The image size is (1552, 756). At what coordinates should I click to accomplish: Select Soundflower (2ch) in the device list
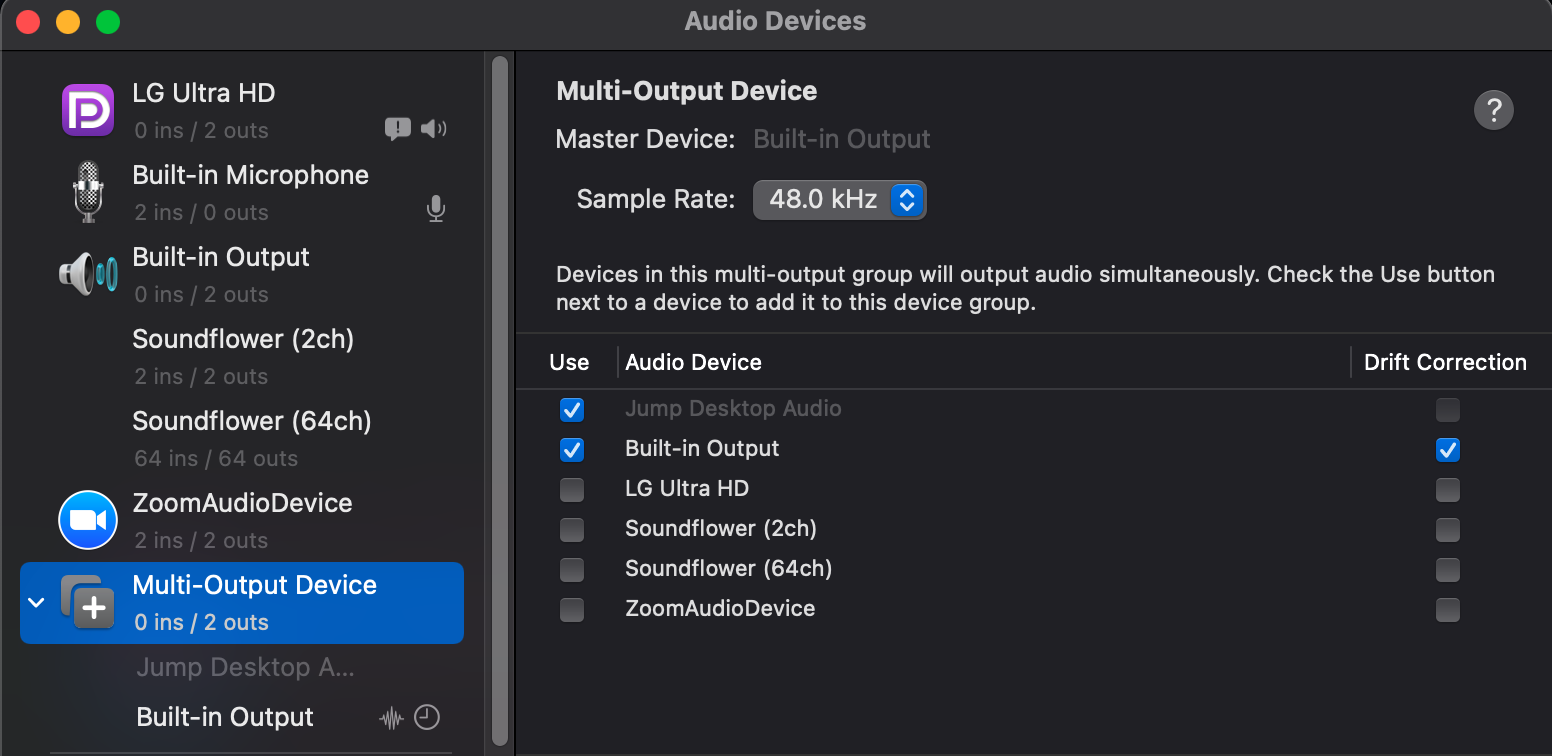(242, 356)
